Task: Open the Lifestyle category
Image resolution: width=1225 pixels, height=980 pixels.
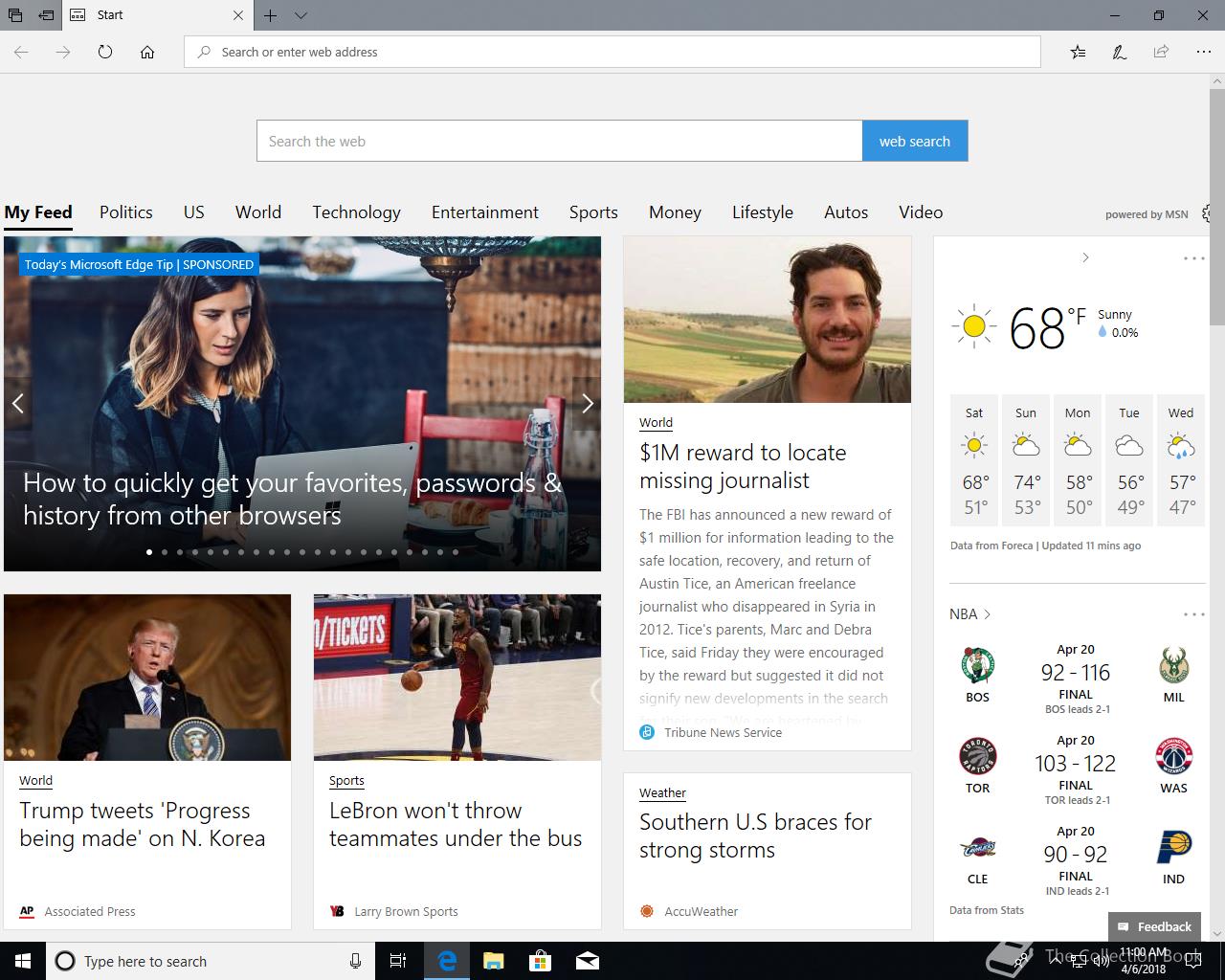Action: [763, 212]
